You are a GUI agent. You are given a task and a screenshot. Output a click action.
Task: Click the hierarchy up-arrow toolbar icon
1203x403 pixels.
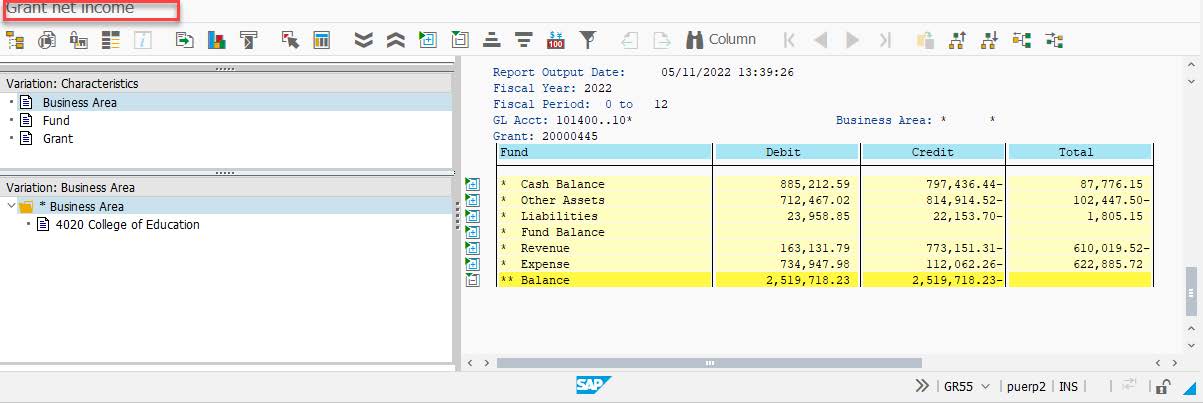[x=958, y=40]
